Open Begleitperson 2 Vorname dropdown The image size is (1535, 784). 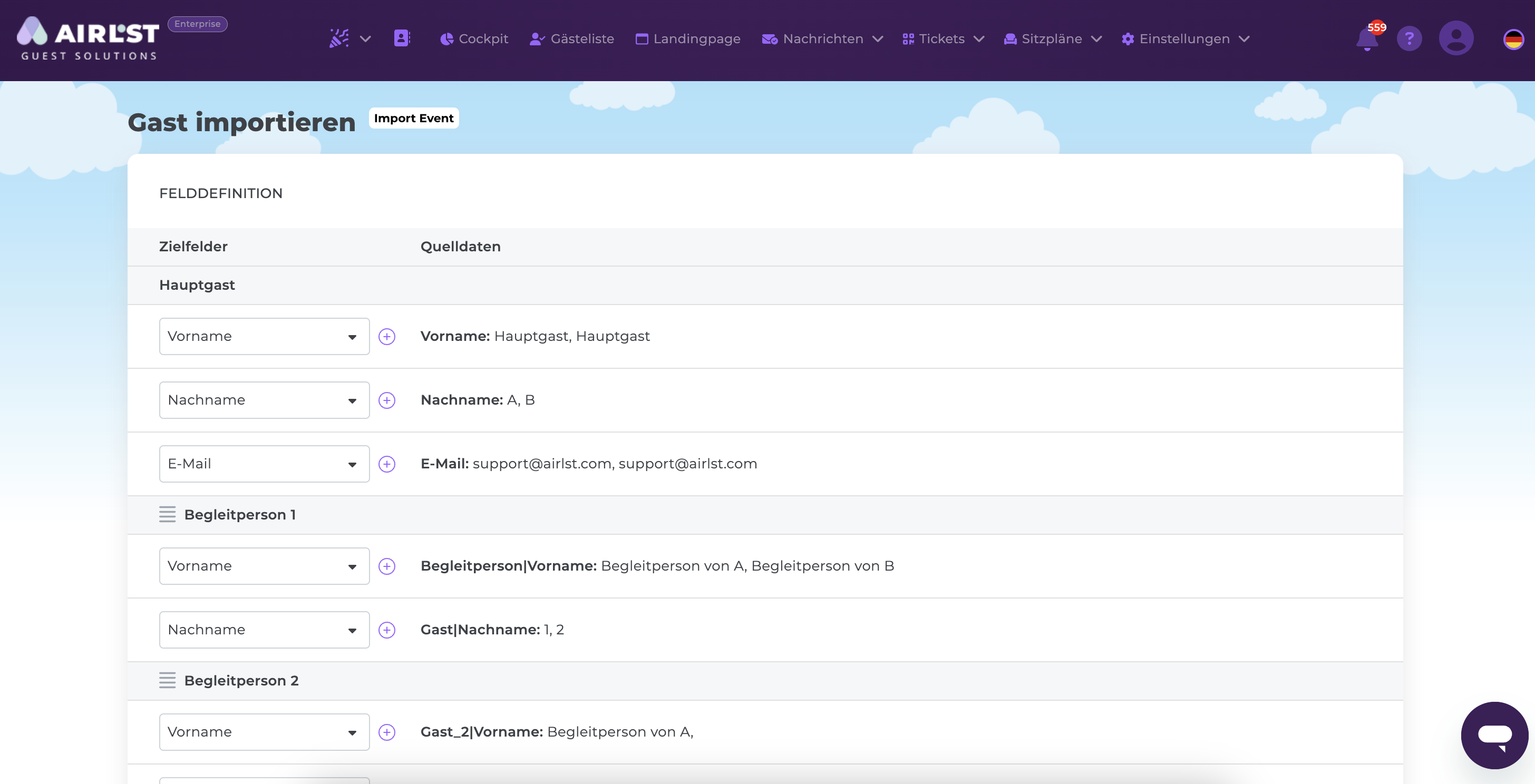click(x=264, y=731)
